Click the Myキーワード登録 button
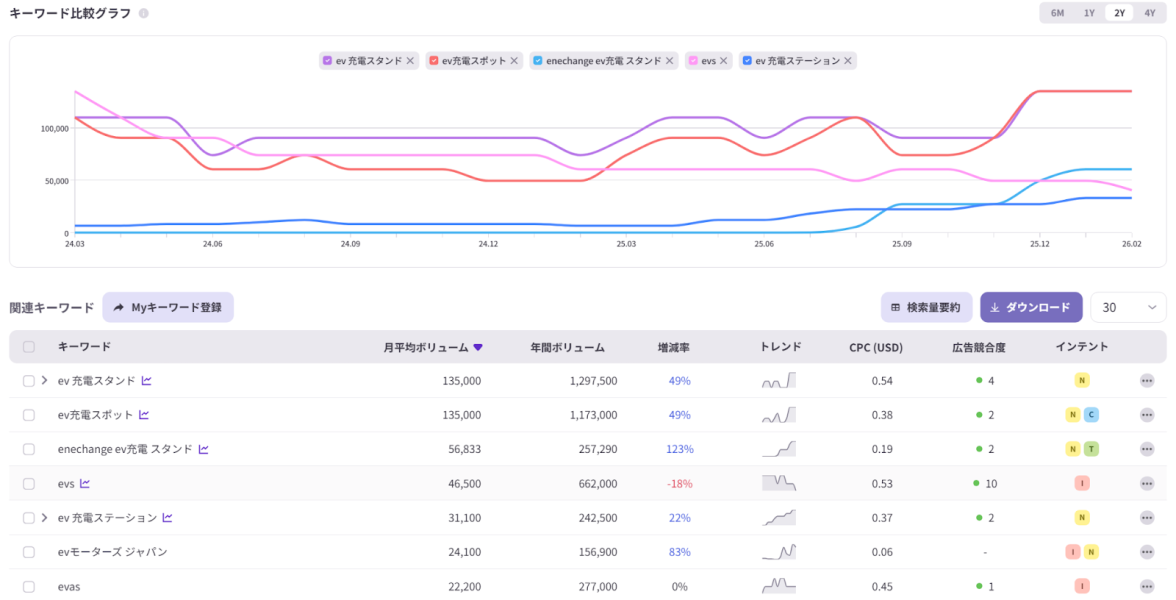 [168, 308]
